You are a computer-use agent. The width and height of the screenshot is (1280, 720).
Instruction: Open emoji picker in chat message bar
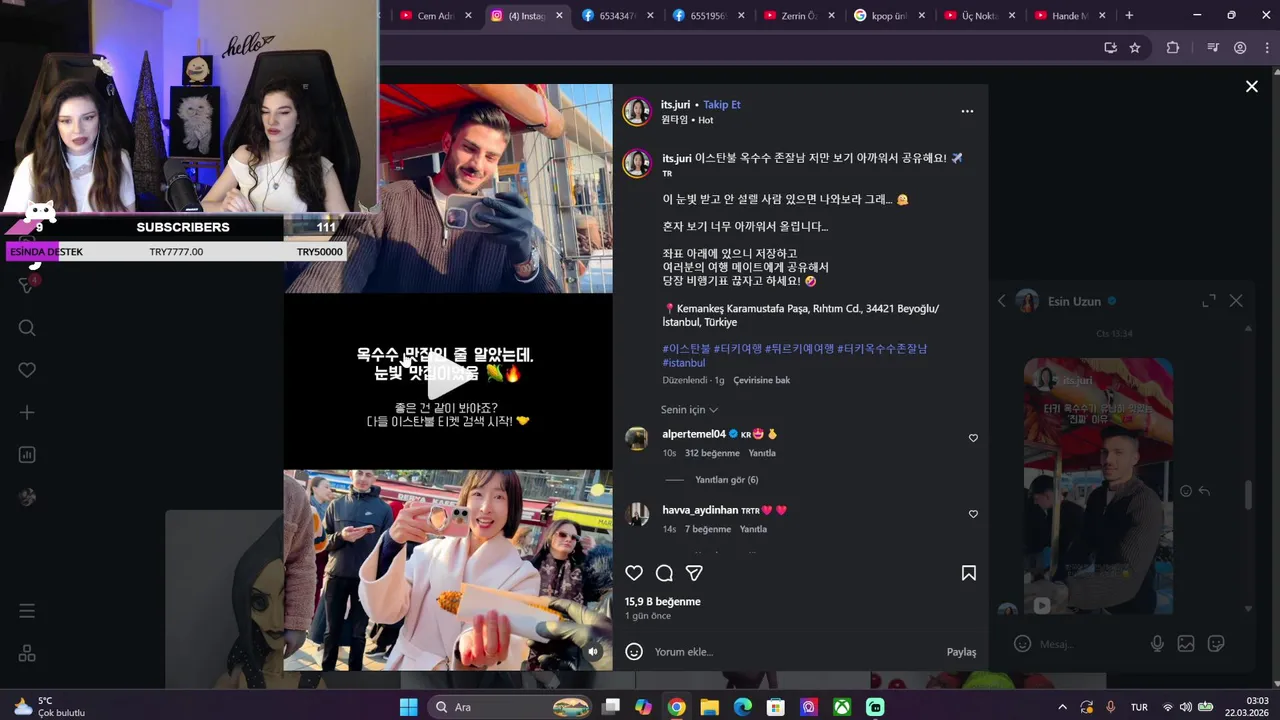1022,644
